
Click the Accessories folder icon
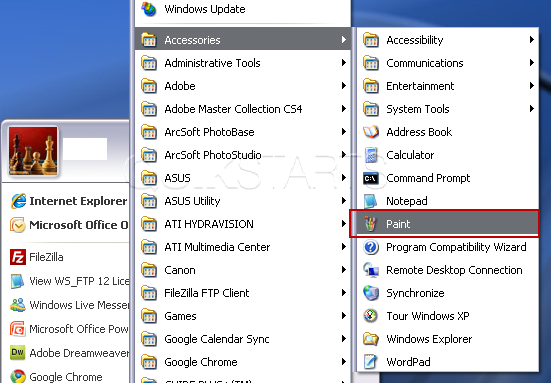(149, 40)
